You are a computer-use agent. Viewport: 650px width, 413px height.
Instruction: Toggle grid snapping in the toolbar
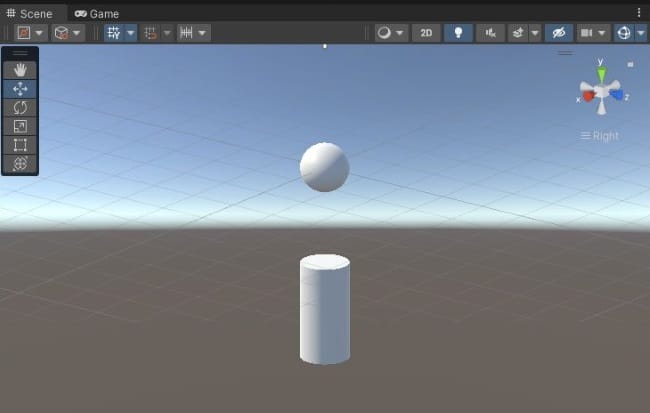tap(150, 33)
